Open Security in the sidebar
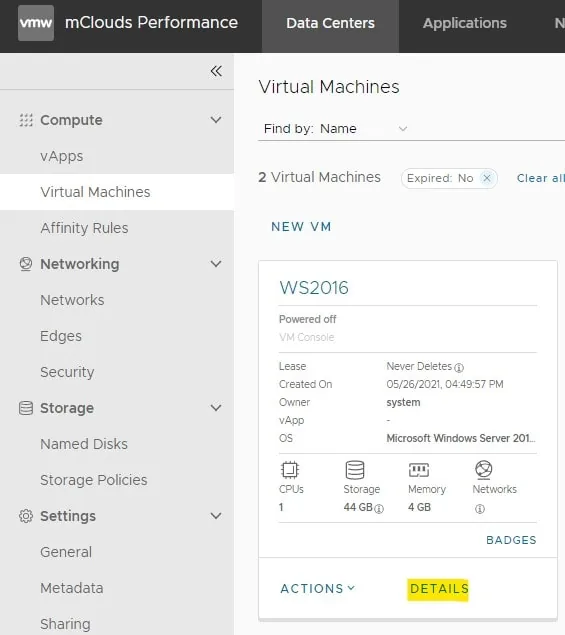The width and height of the screenshot is (565, 635). 117,372
